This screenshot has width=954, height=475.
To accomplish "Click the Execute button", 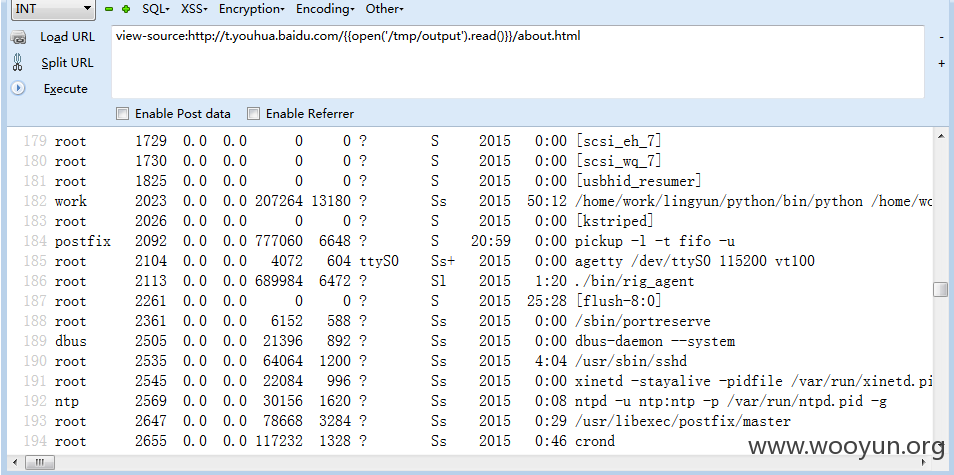I will [66, 89].
